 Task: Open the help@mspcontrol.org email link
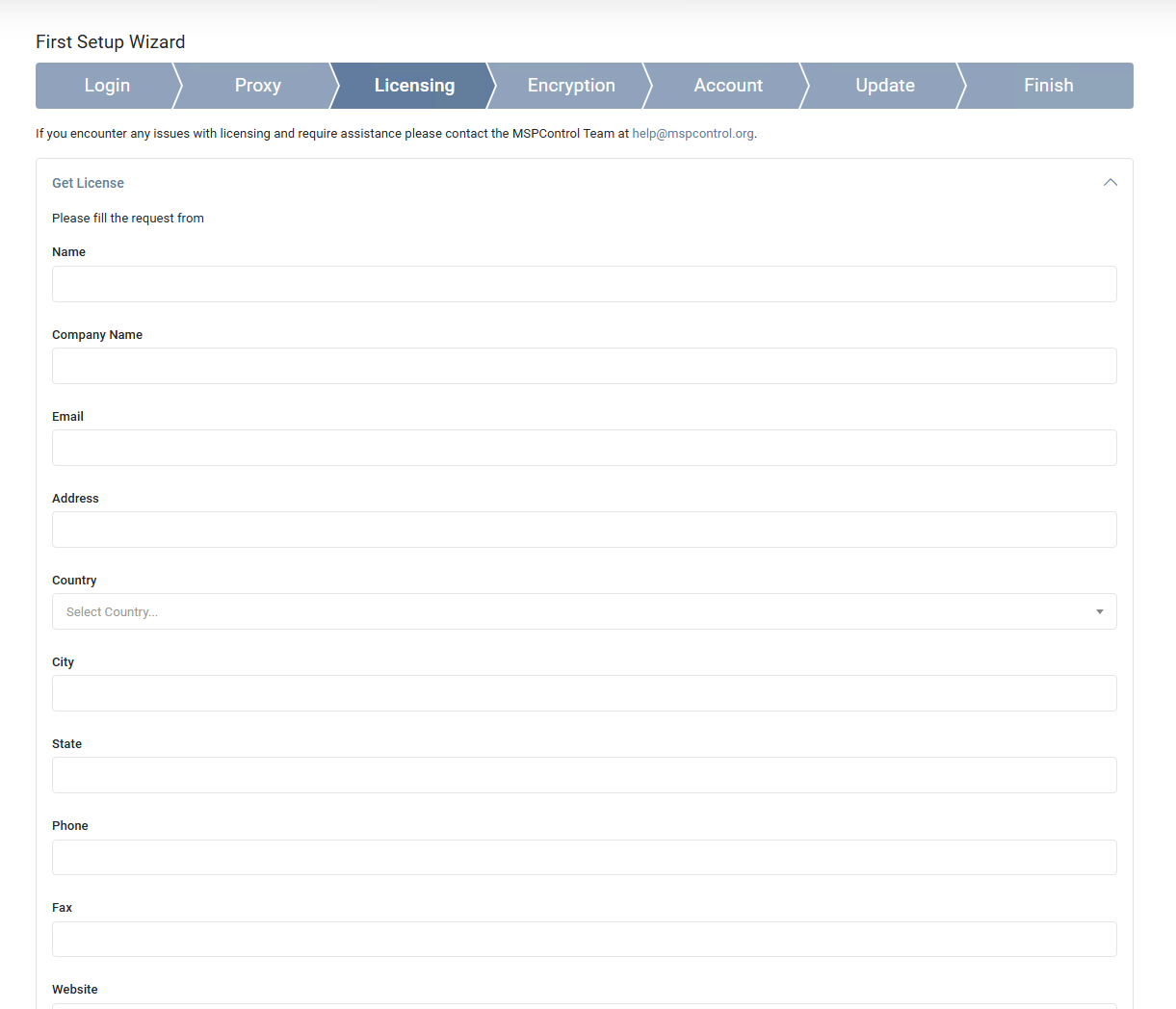click(693, 134)
